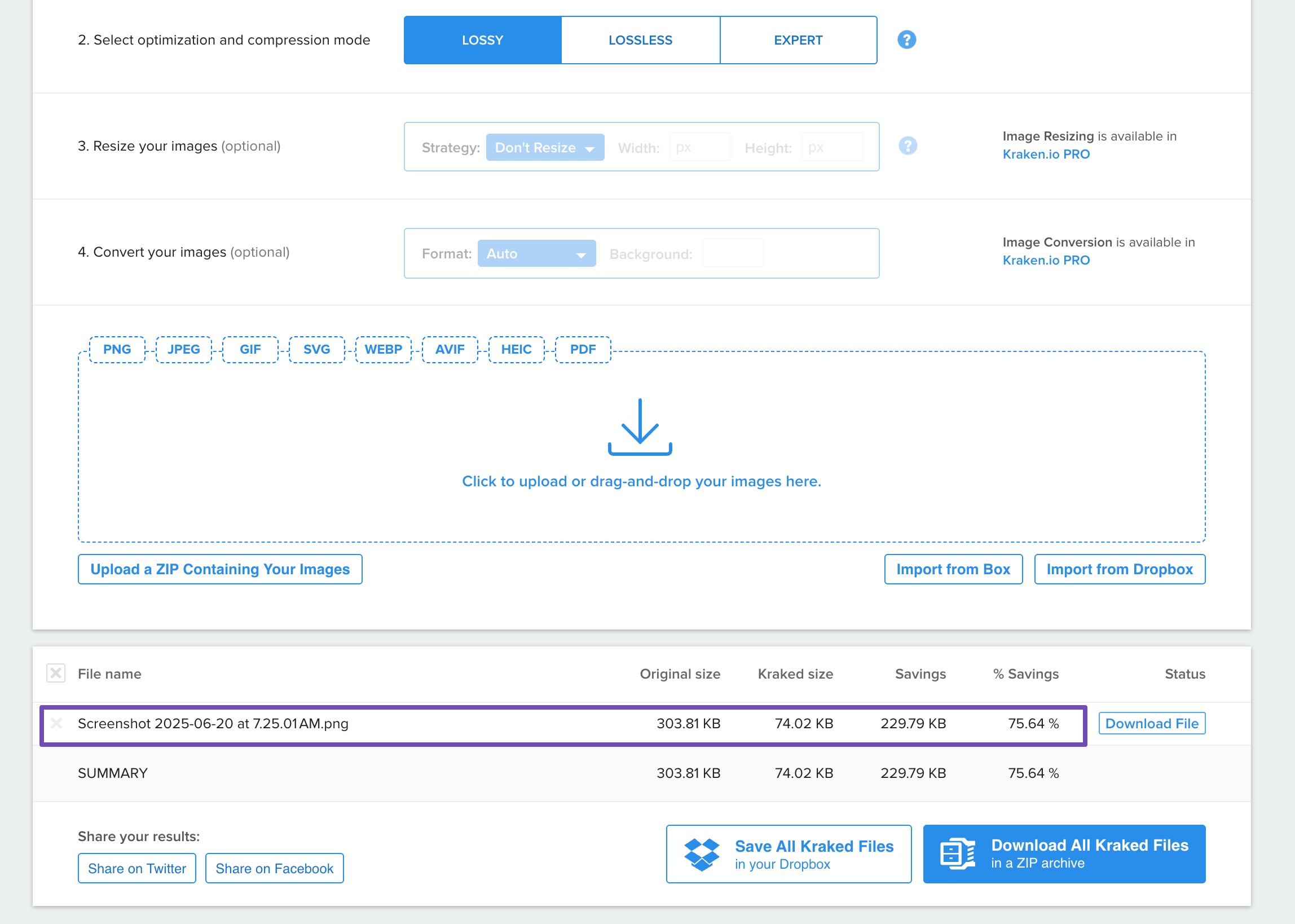The width and height of the screenshot is (1295, 924).
Task: Click the remove-all X icon beside File name
Action: coord(56,673)
